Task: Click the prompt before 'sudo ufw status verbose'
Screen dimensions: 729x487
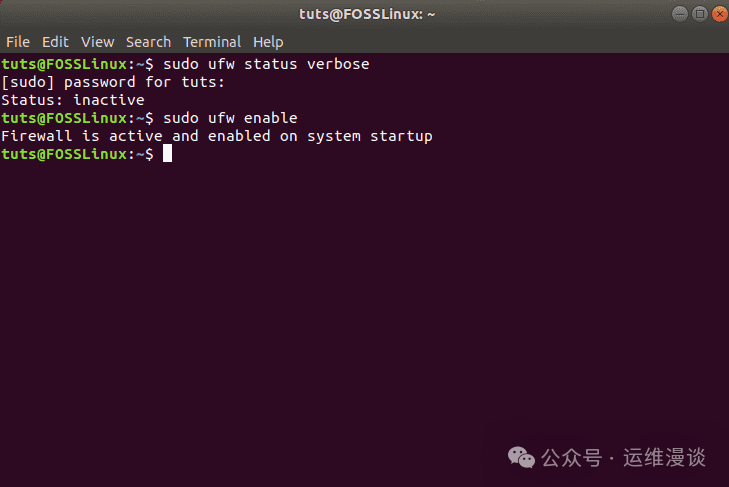Action: (x=78, y=64)
